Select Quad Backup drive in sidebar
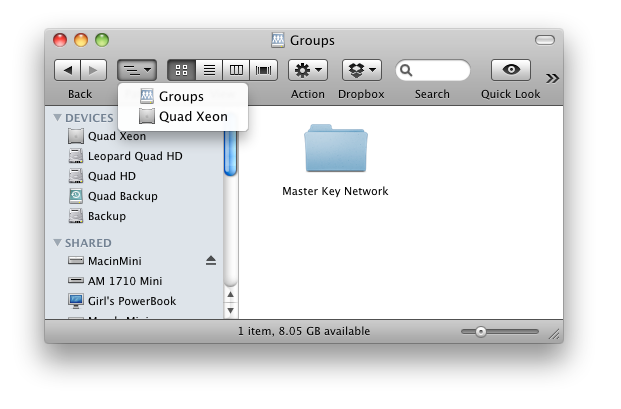The width and height of the screenshot is (621, 409). pos(122,196)
